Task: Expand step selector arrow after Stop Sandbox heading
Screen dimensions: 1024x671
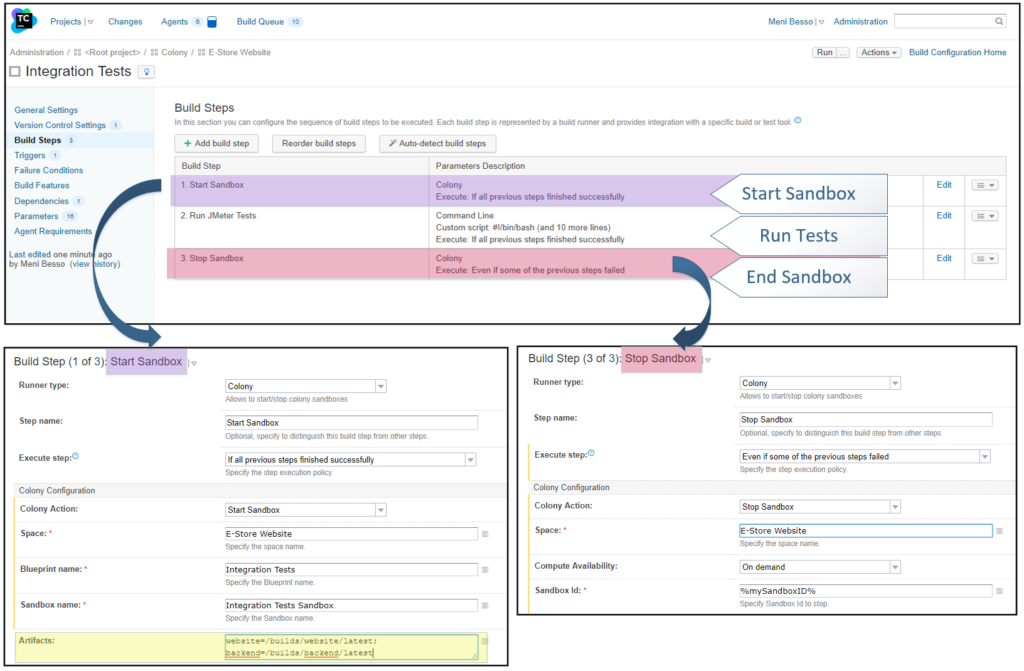Action: pyautogui.click(x=707, y=360)
